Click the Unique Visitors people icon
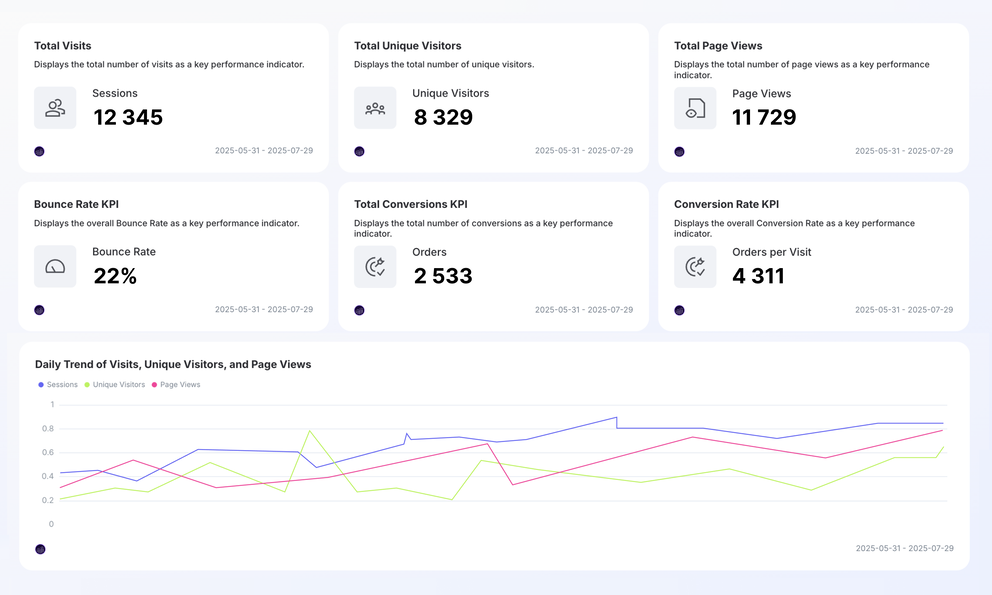The height and width of the screenshot is (595, 992). click(x=375, y=107)
